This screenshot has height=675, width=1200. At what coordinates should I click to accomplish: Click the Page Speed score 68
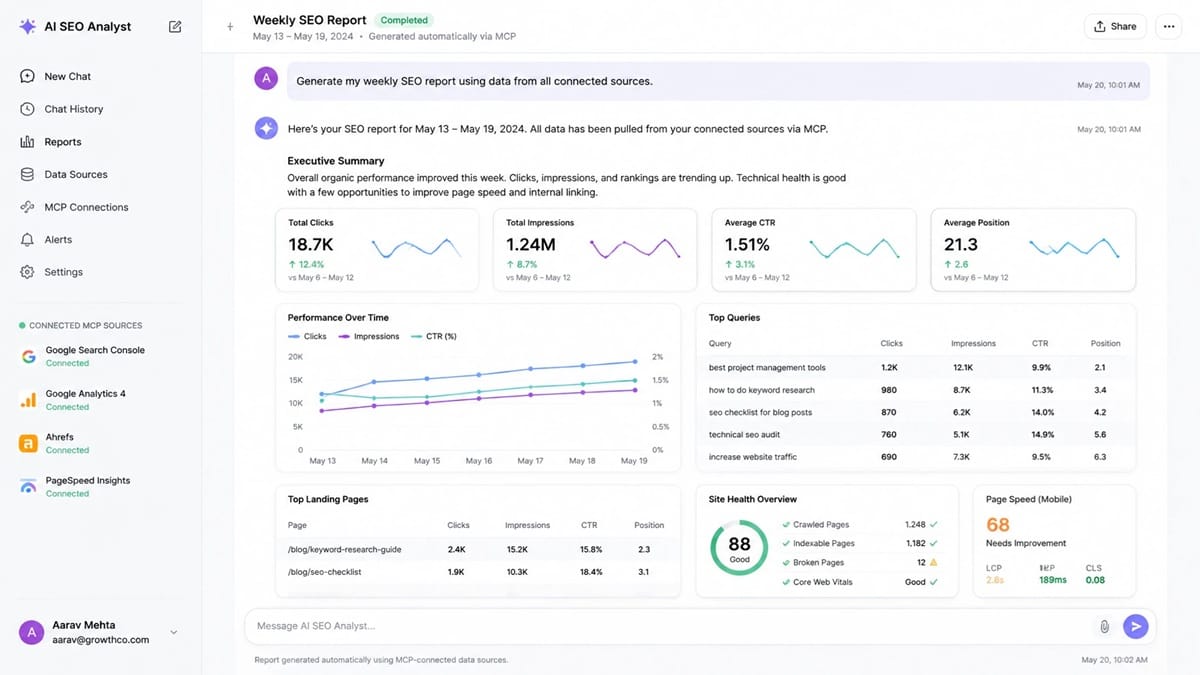[998, 525]
